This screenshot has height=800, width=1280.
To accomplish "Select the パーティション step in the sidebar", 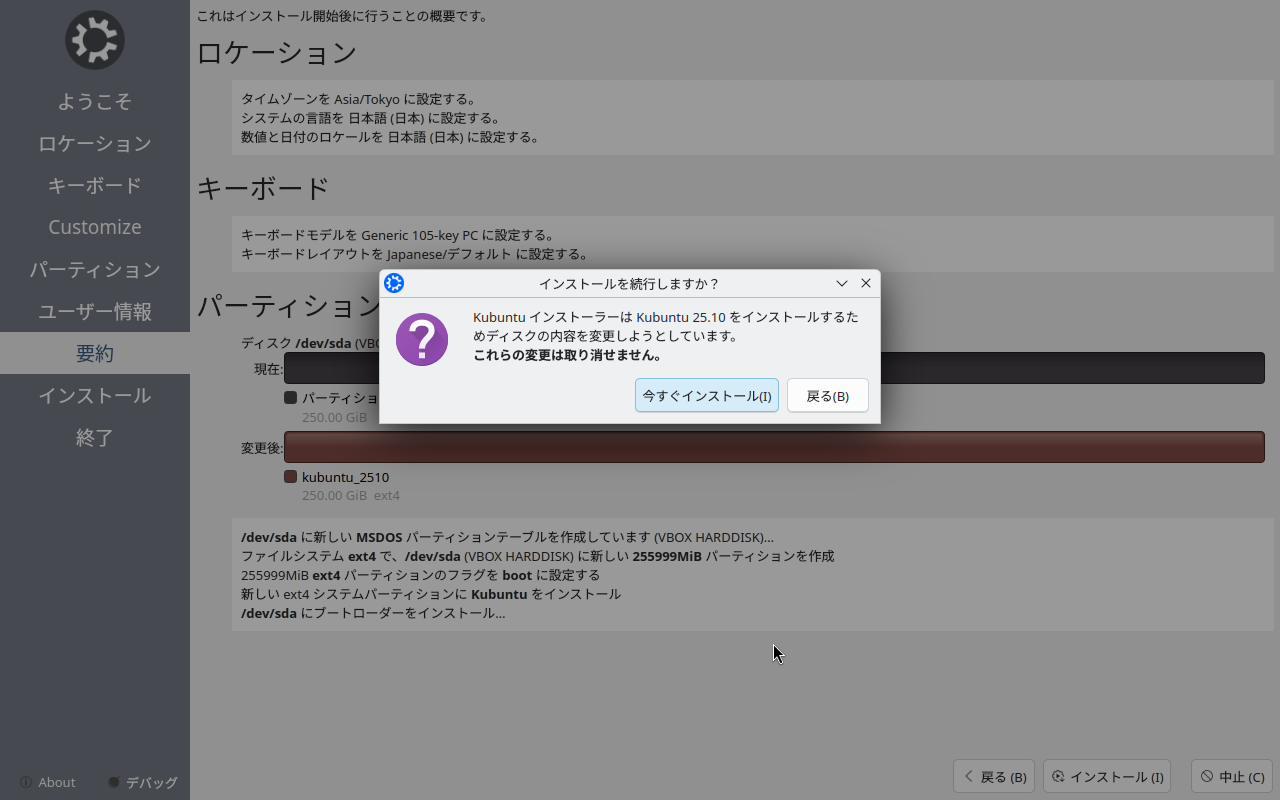I will pyautogui.click(x=95, y=269).
